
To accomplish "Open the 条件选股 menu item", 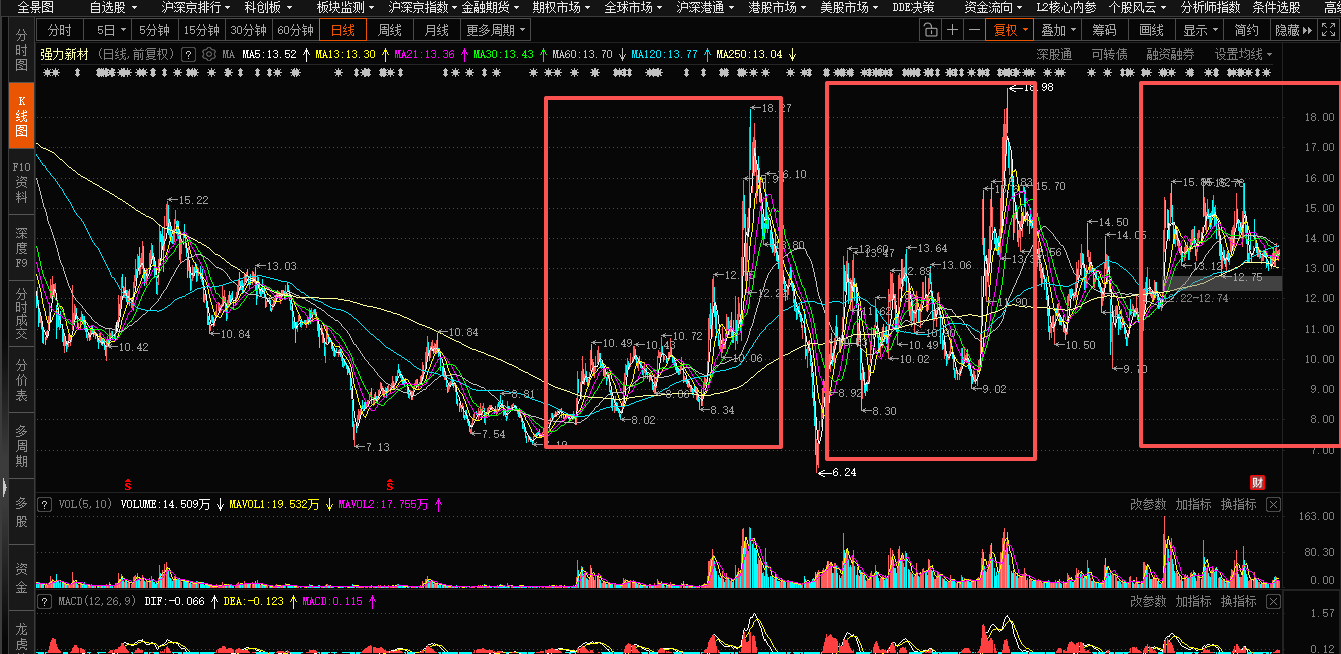I will (1276, 7).
